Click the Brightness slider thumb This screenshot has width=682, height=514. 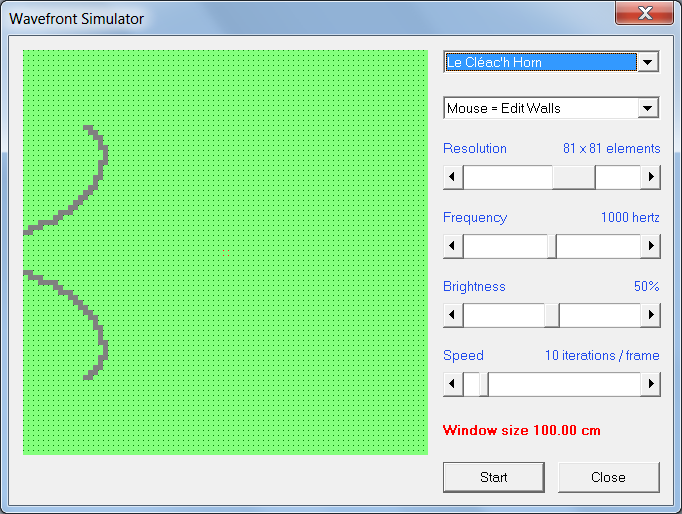click(552, 314)
